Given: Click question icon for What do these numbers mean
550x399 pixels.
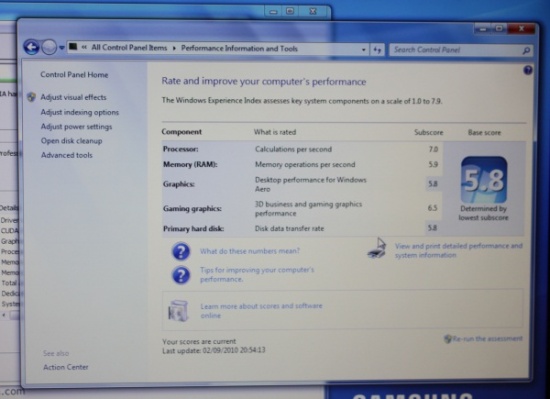Looking at the screenshot, I should [181, 251].
